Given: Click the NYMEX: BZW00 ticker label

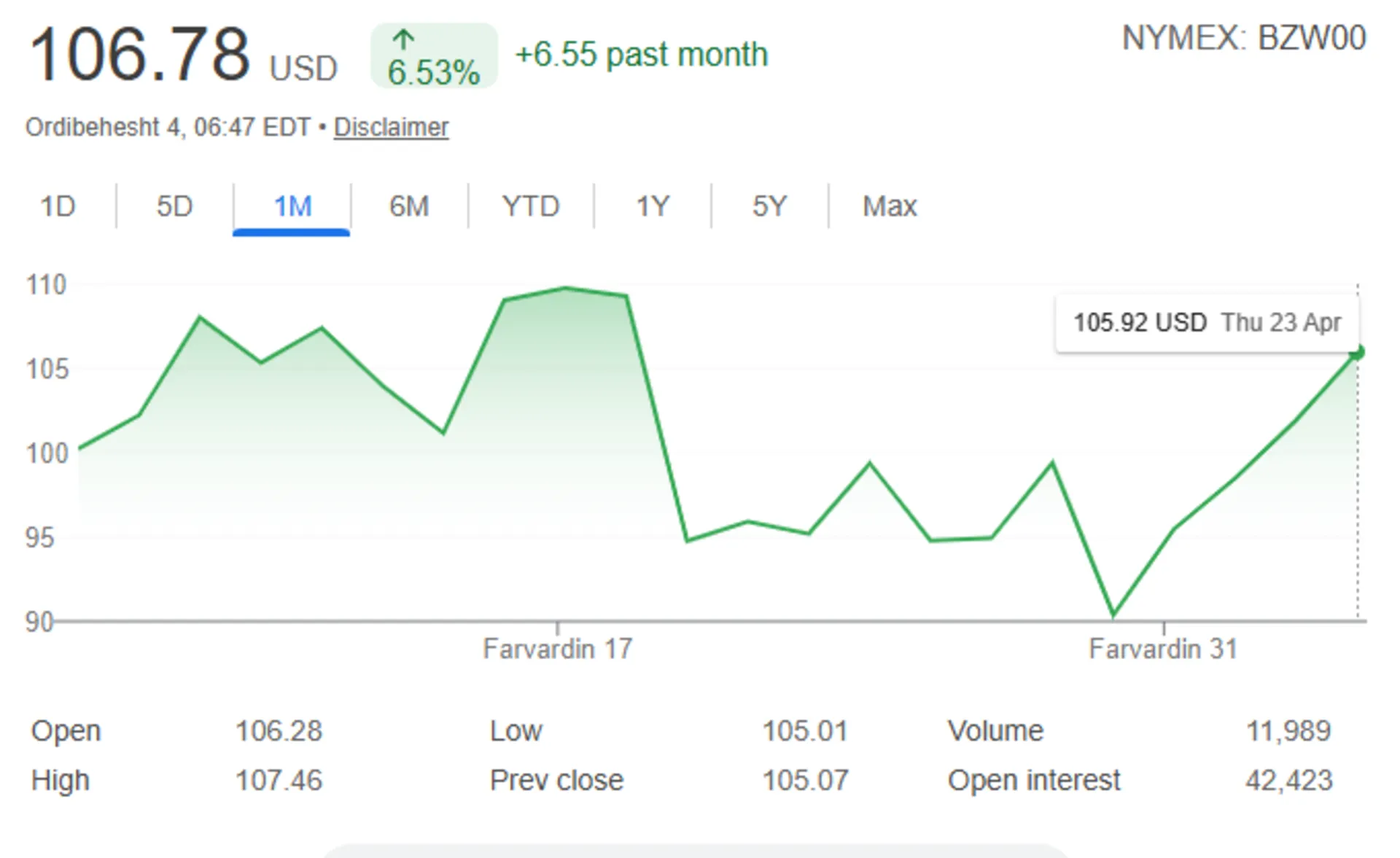Looking at the screenshot, I should point(1243,38).
